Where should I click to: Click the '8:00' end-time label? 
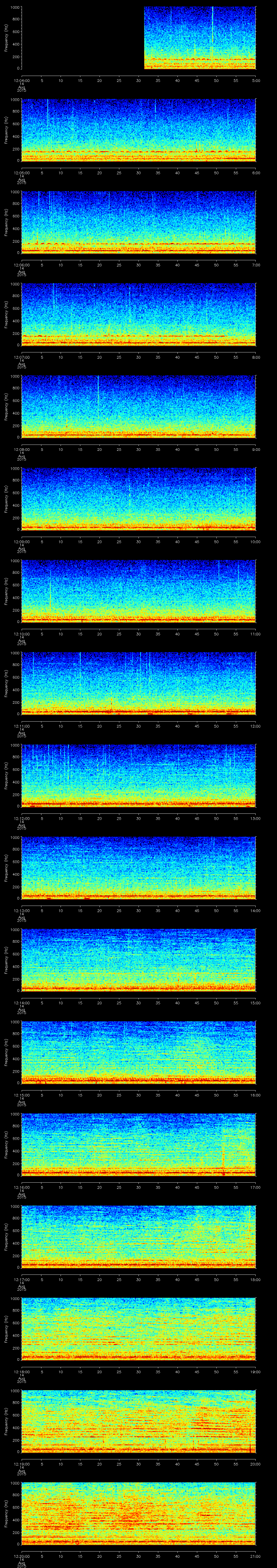pyautogui.click(x=256, y=357)
